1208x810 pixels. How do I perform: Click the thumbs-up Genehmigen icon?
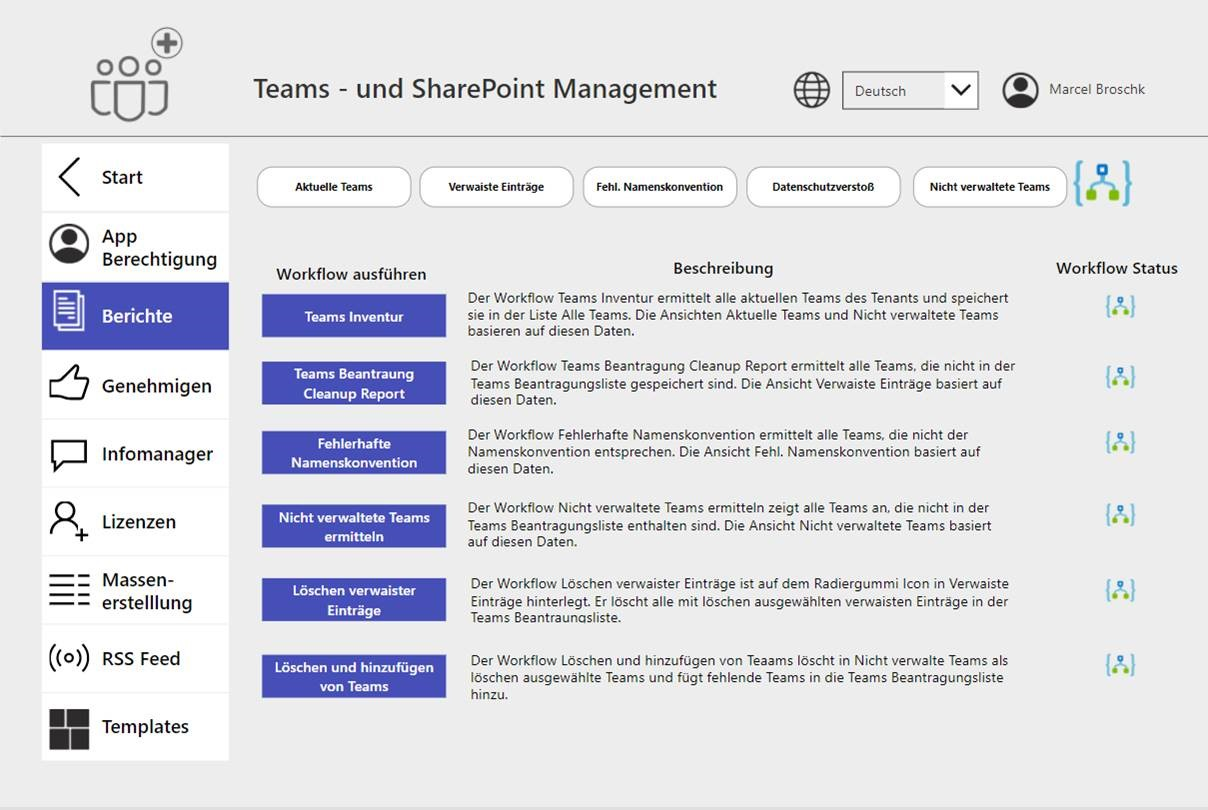pos(69,385)
